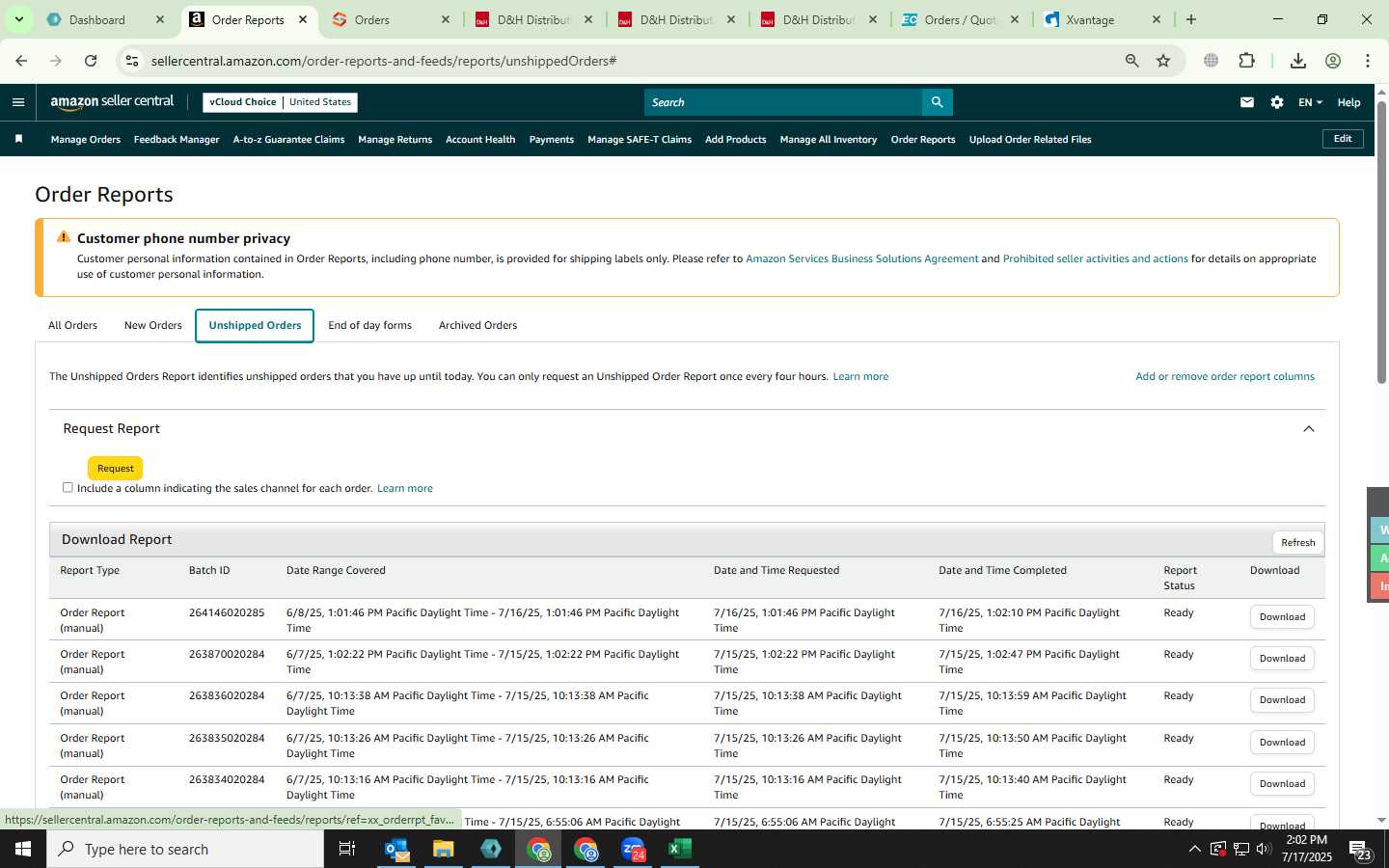Open Prohibited seller activities and actions link
Viewport: 1389px width, 868px height.
pyautogui.click(x=1096, y=259)
